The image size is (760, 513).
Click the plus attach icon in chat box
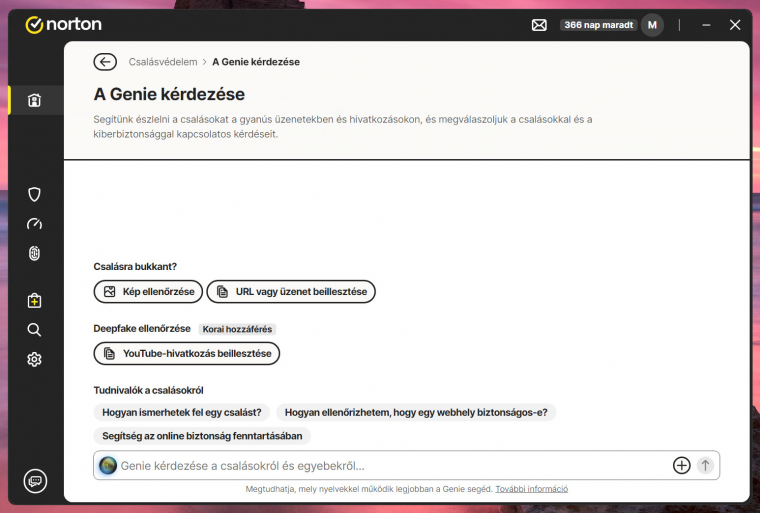point(681,465)
